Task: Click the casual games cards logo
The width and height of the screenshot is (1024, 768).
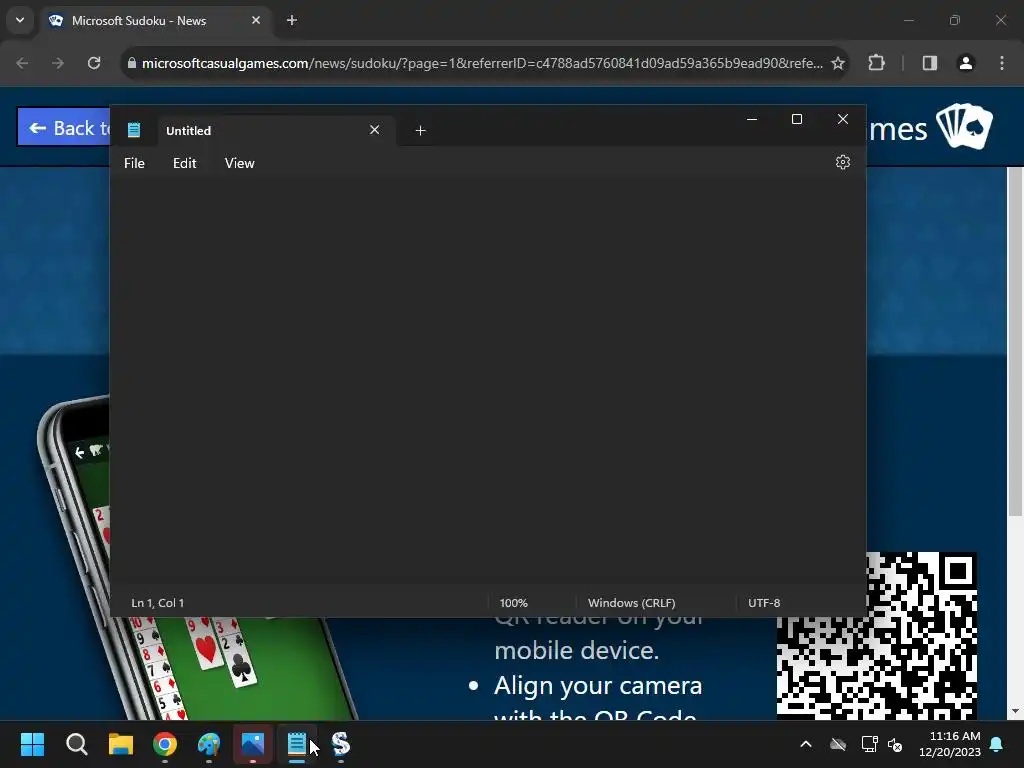Action: coord(965,126)
